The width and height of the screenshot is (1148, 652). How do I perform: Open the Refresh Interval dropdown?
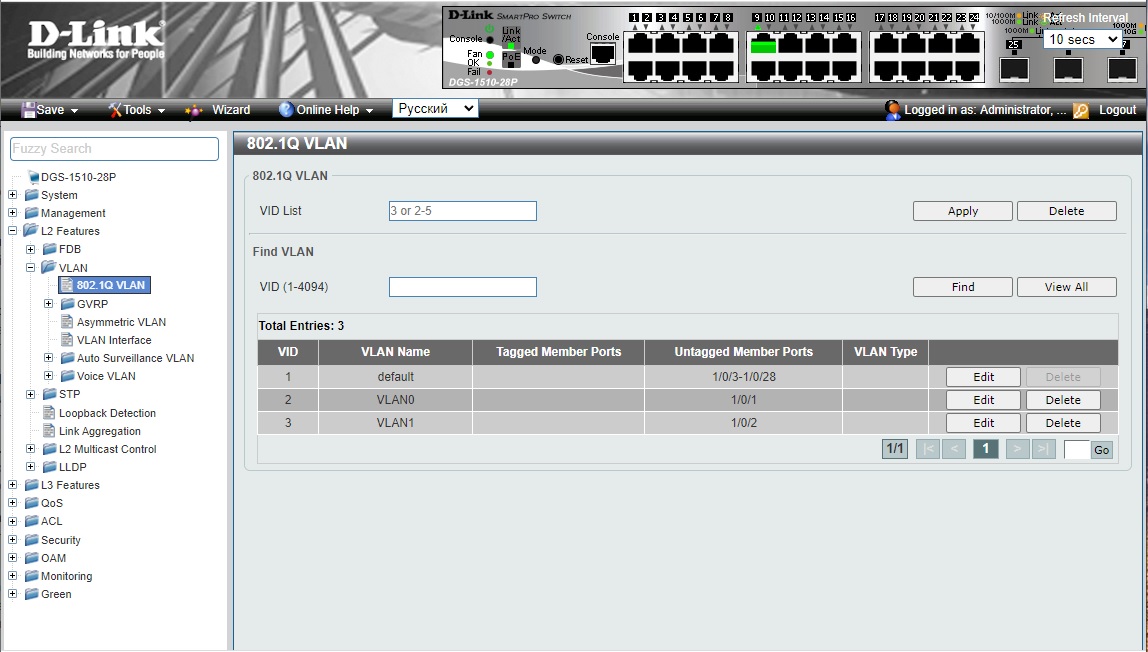pyautogui.click(x=1083, y=40)
